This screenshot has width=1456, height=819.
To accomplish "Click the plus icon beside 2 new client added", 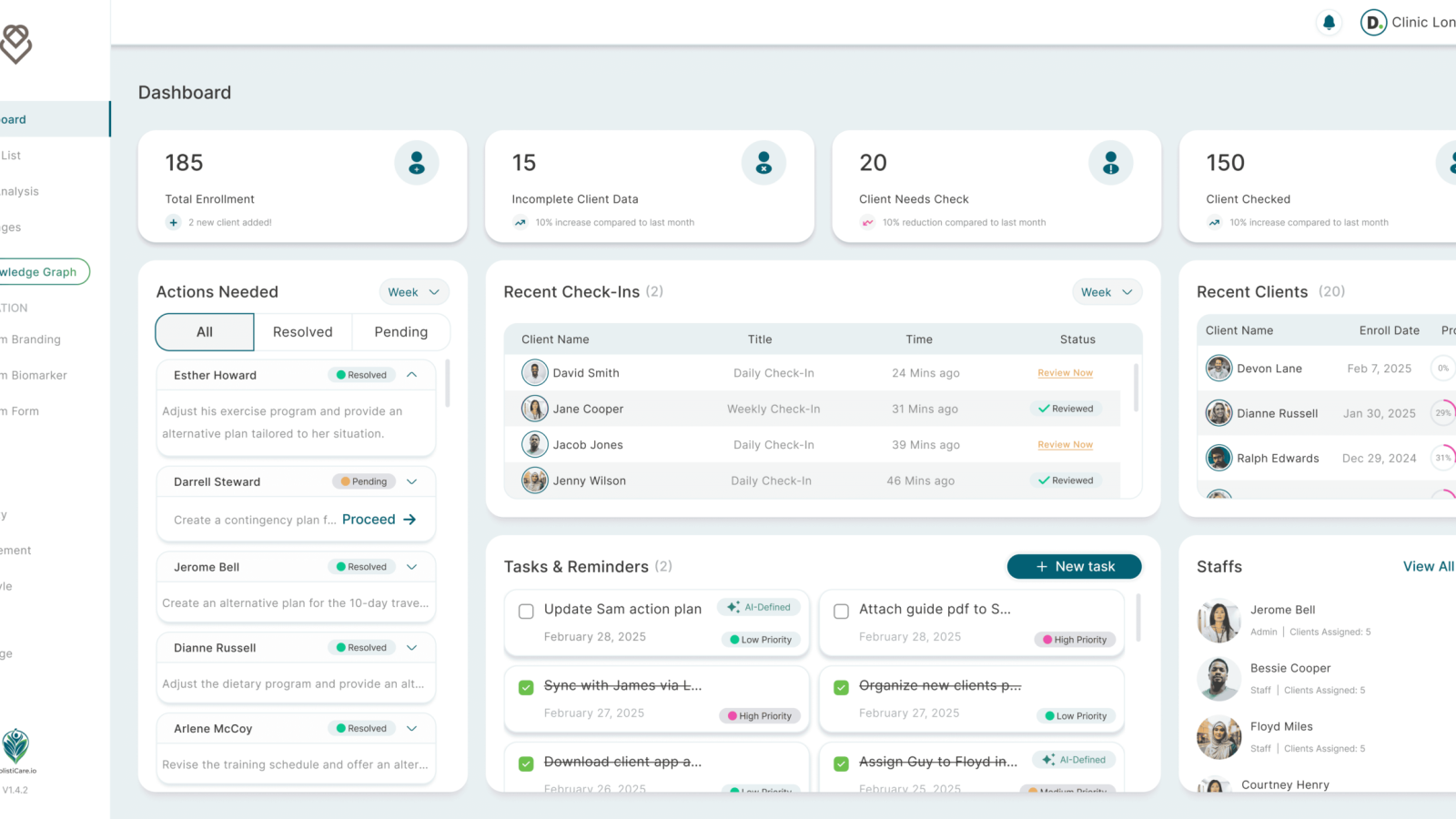I will coord(173,222).
